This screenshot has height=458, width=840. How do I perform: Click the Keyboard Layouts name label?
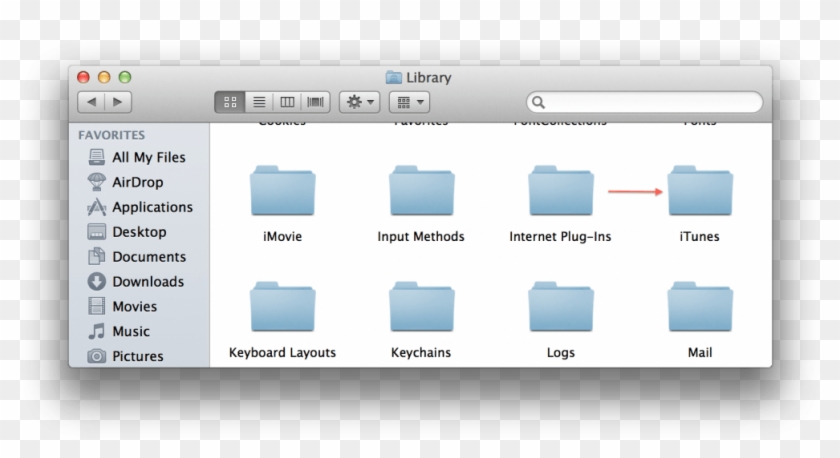(x=282, y=352)
